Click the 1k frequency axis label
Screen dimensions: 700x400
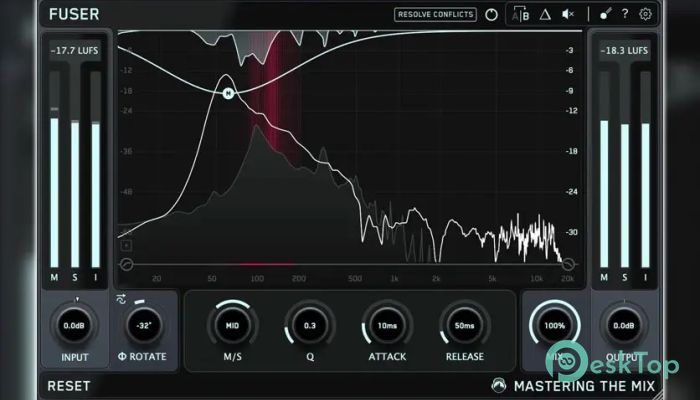(394, 279)
